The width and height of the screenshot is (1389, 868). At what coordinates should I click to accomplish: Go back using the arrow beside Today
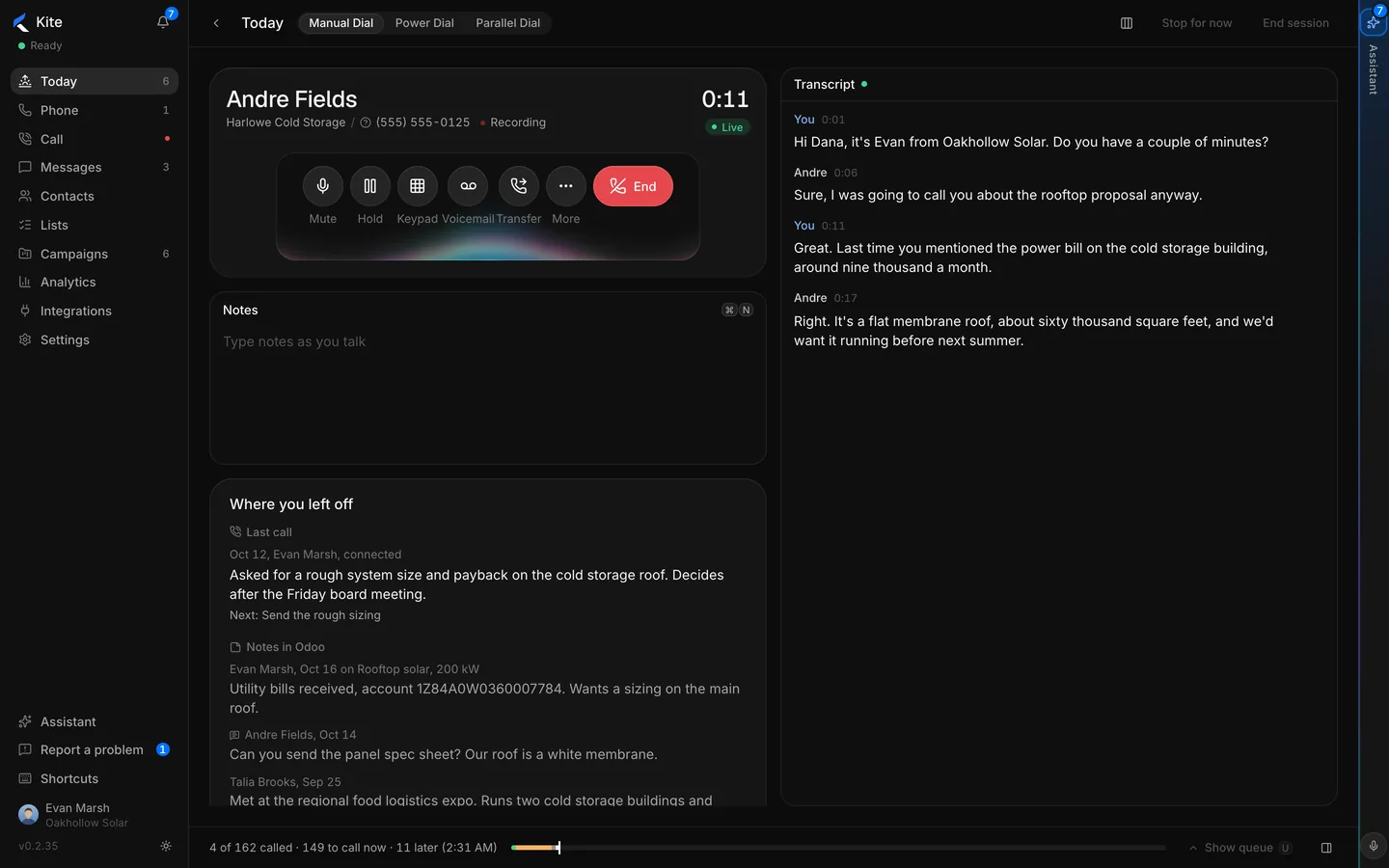(x=216, y=23)
